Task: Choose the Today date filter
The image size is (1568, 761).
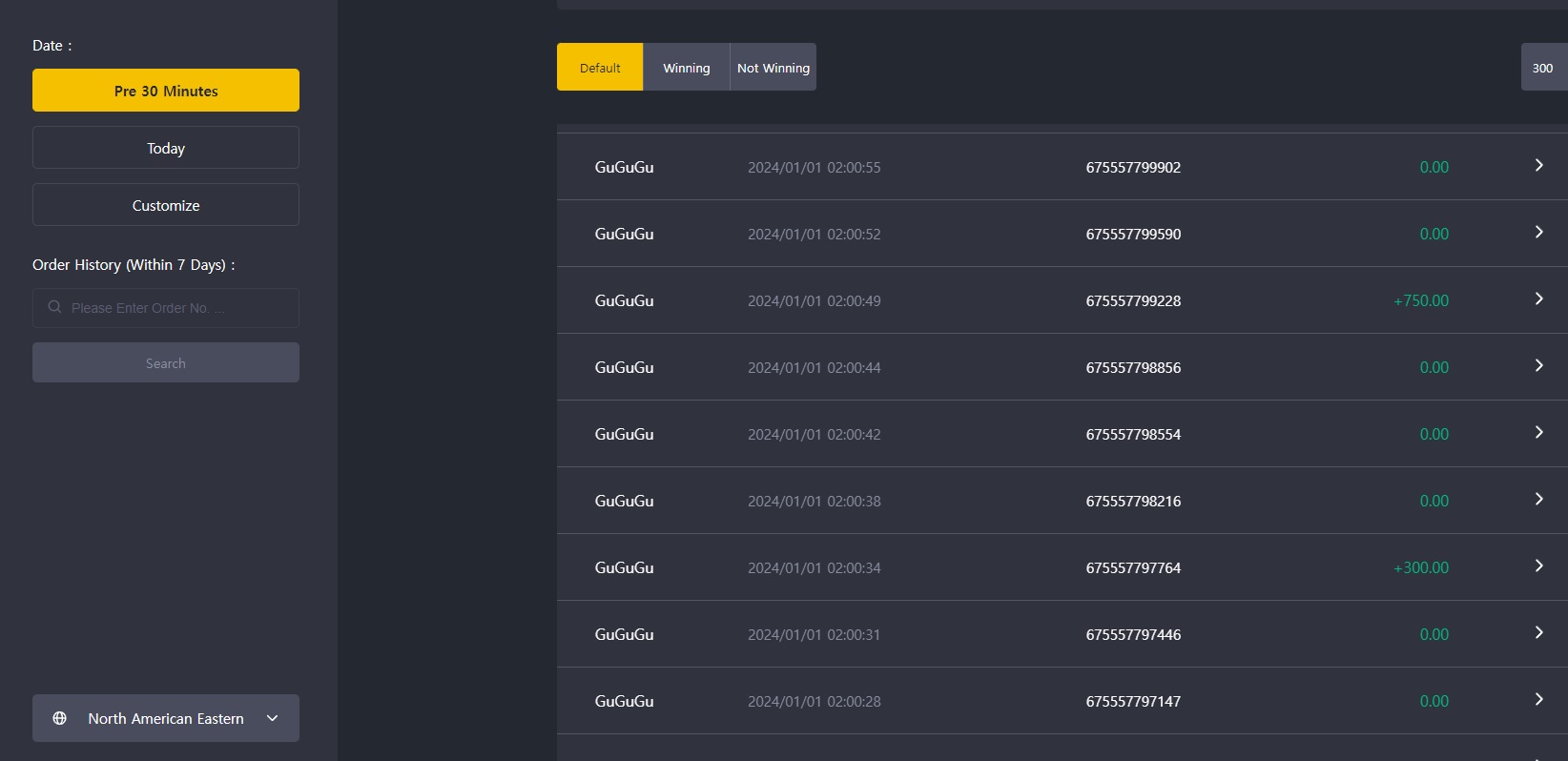Action: [x=166, y=148]
